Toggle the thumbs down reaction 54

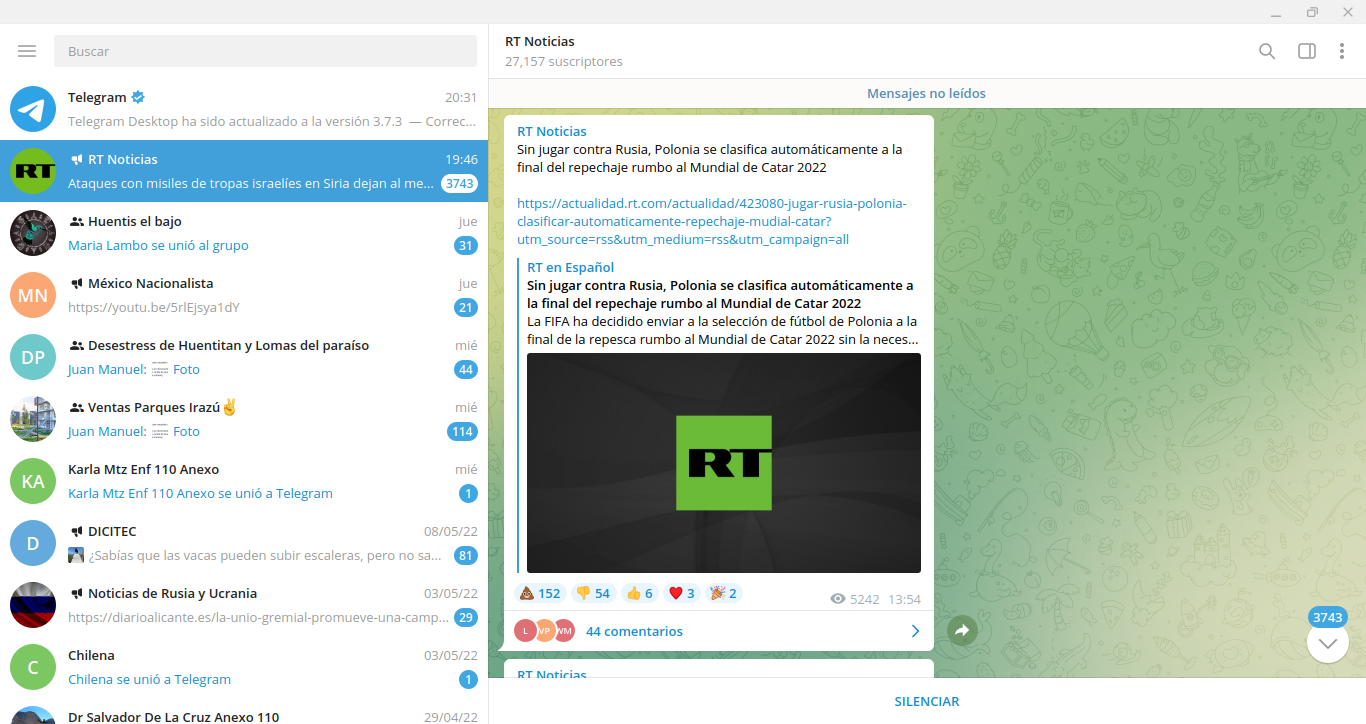(594, 593)
